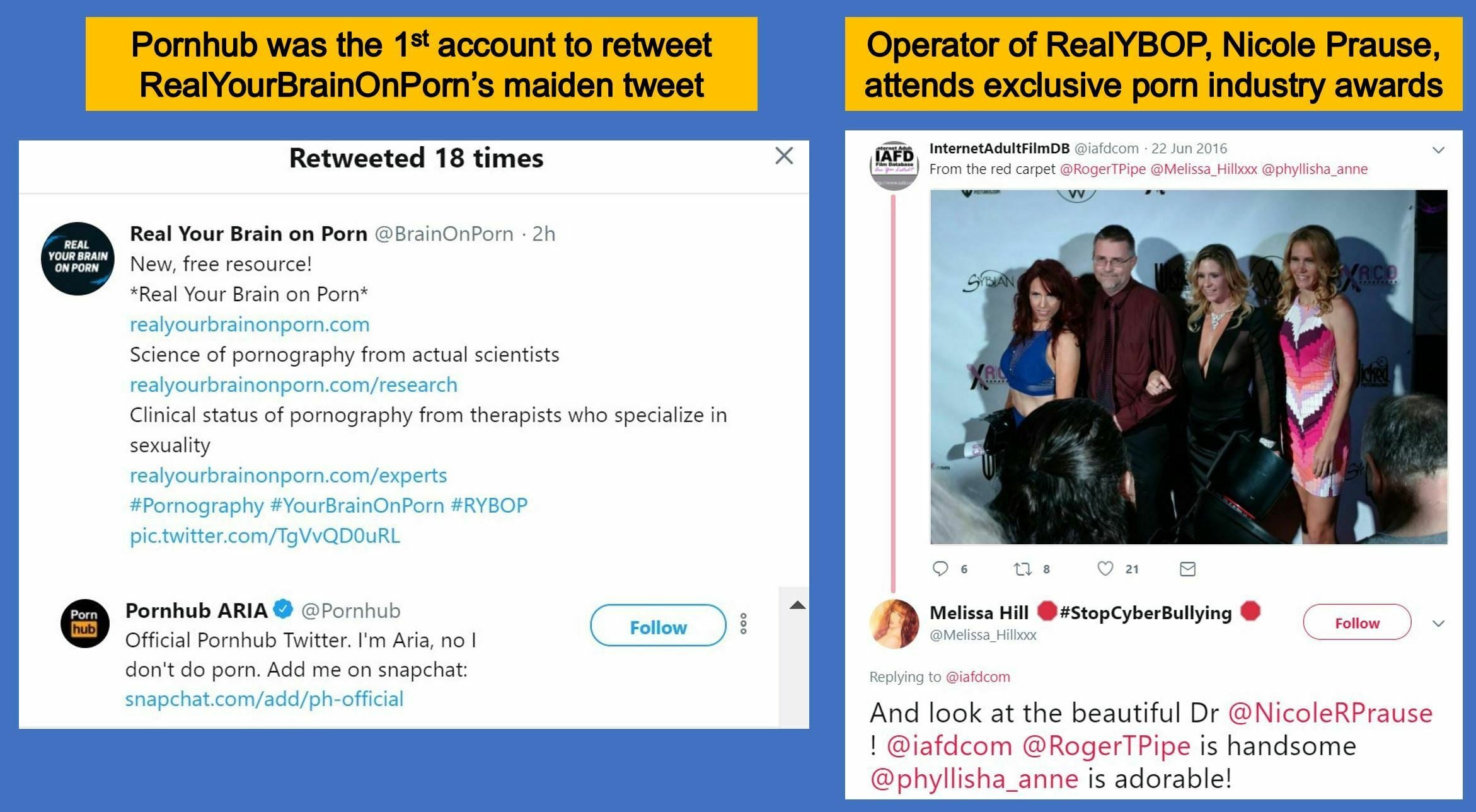Open Pornhub ARIA three-dot options menu
1476x812 pixels.
coord(744,624)
